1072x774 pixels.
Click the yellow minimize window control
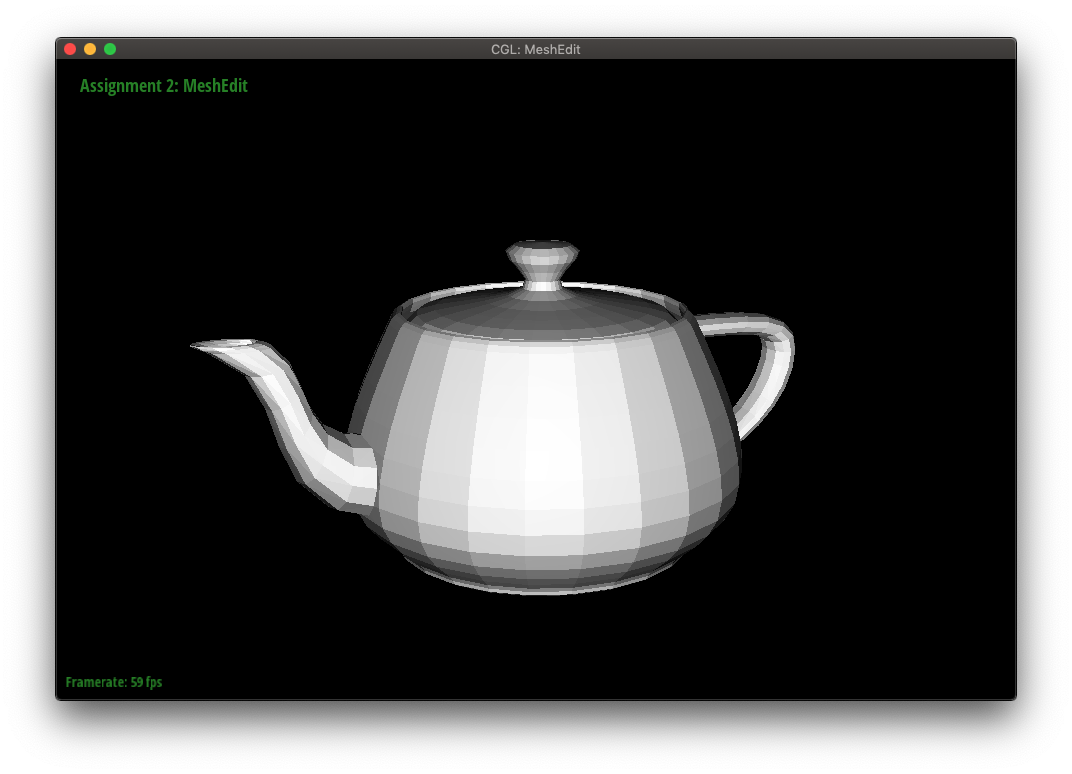89,47
